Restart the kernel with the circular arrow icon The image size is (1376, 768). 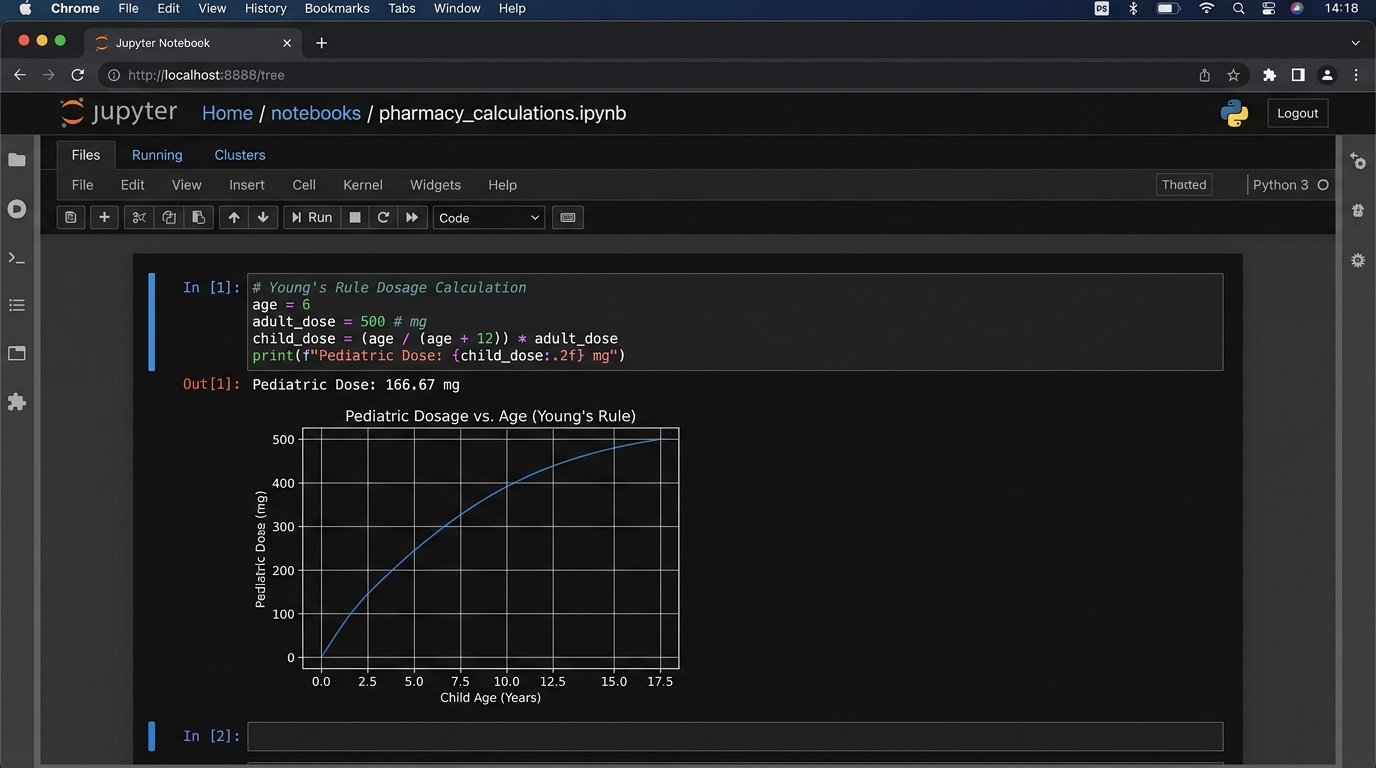[x=383, y=217]
